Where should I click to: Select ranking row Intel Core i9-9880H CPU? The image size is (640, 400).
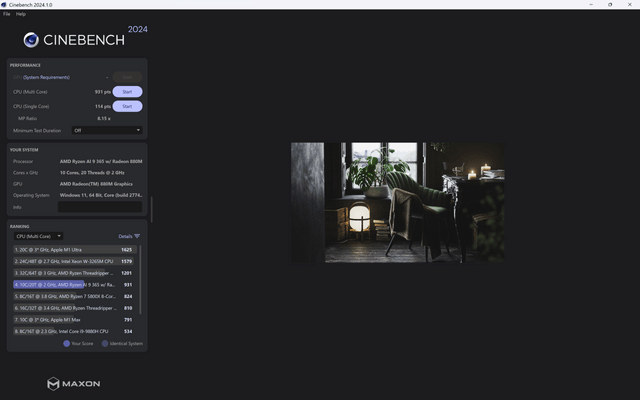click(x=74, y=331)
